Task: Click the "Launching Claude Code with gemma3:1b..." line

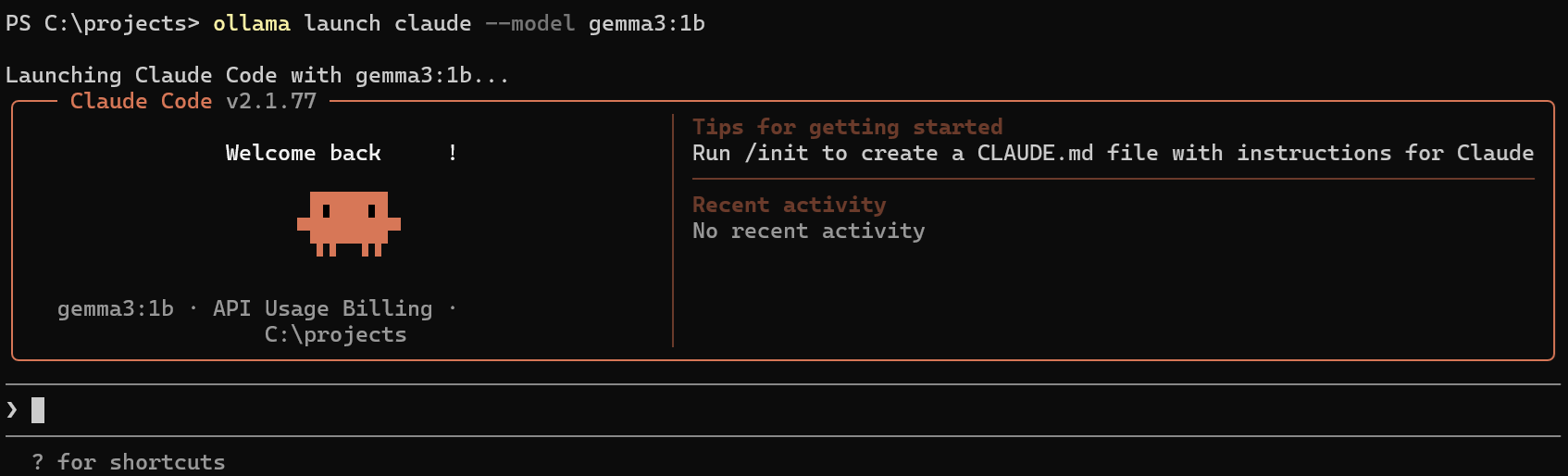Action: click(257, 75)
